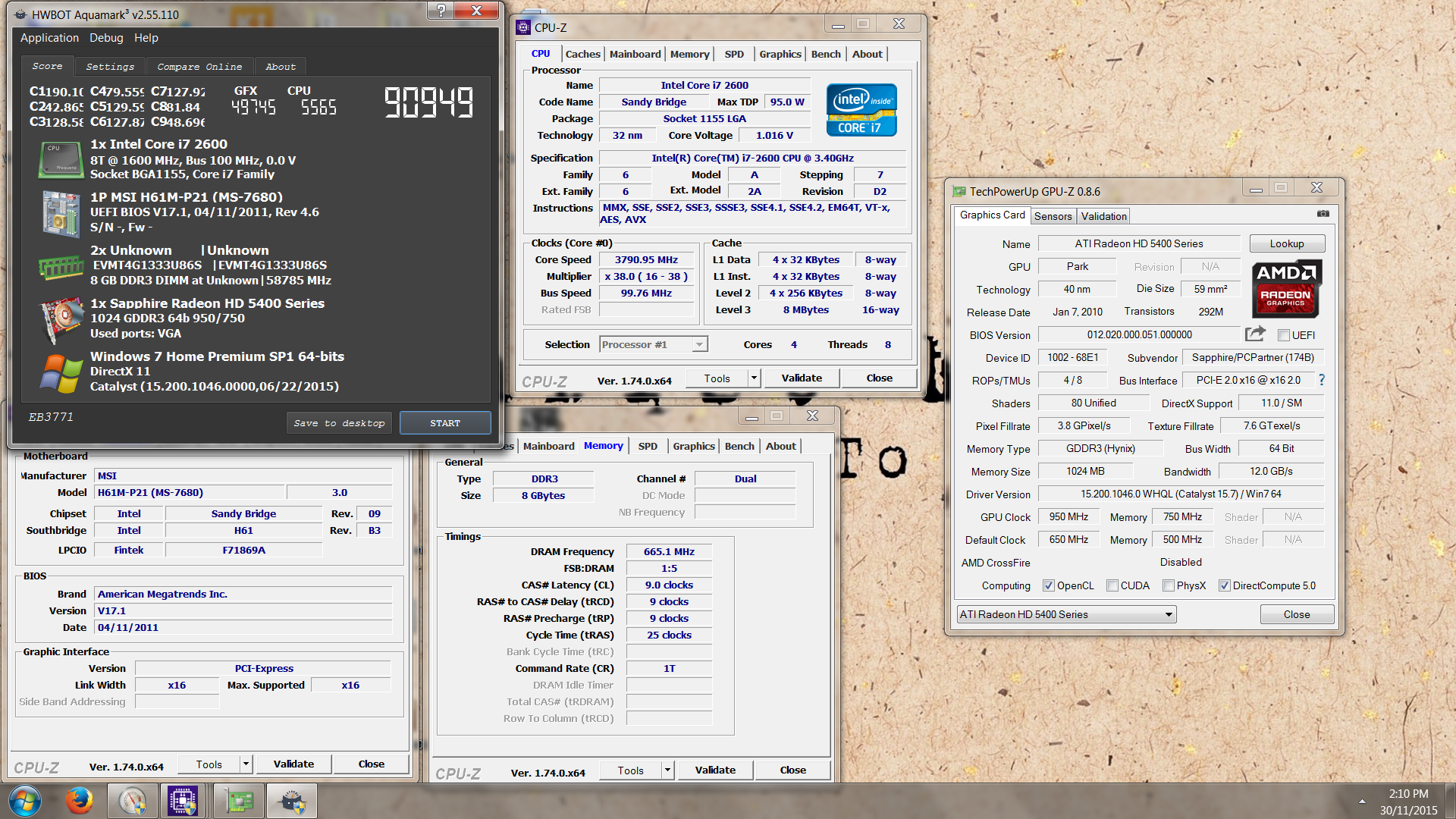Click the graphics card icon in Aquamark
Image resolution: width=1456 pixels, height=819 pixels.
61,320
